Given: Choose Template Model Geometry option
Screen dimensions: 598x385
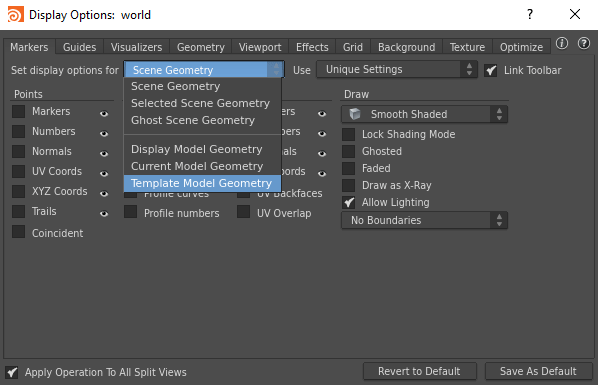Looking at the screenshot, I should 203,183.
